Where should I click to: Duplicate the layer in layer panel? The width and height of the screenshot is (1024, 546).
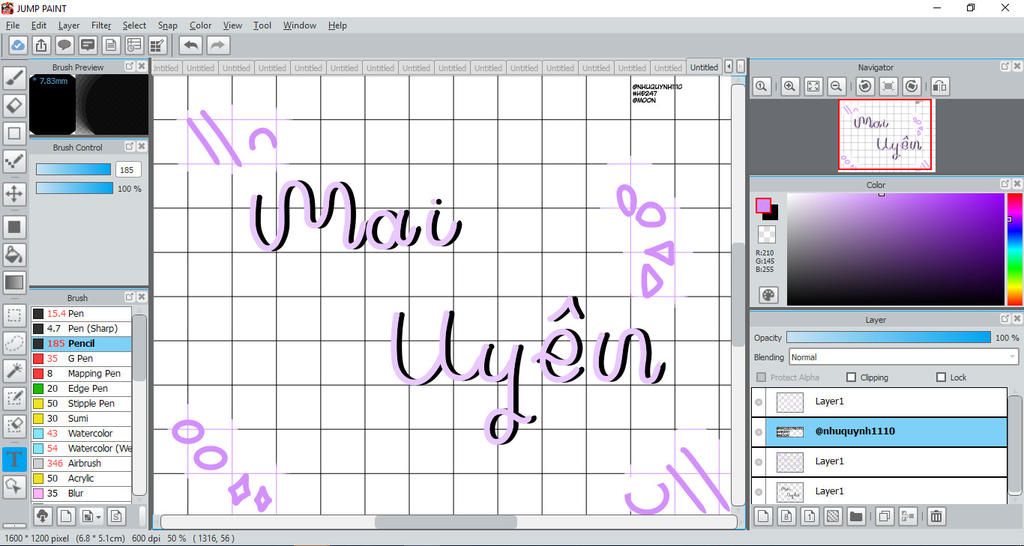pyautogui.click(x=884, y=516)
